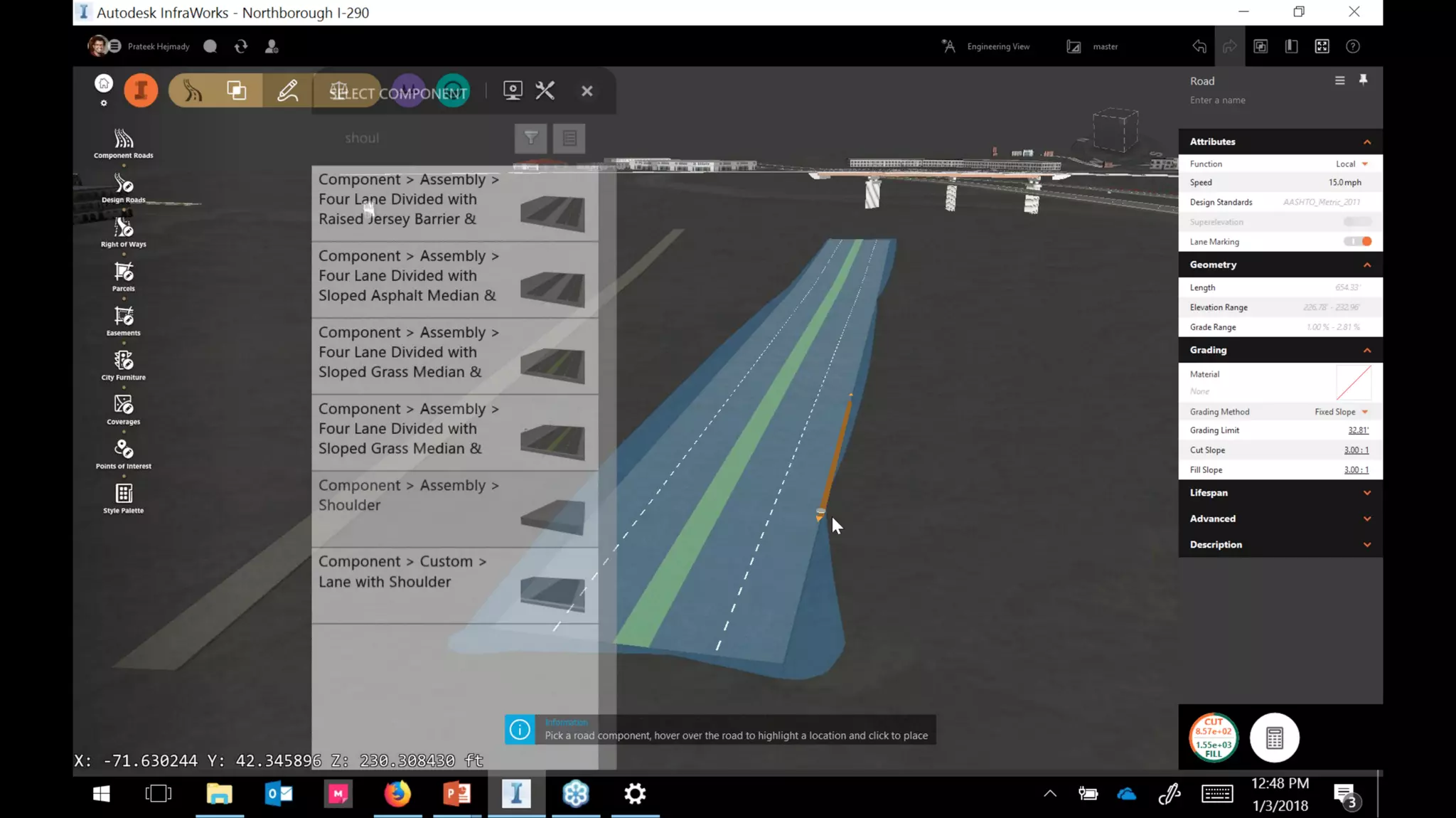Open the master proposal selector
This screenshot has height=818, width=1456.
coord(1093,46)
